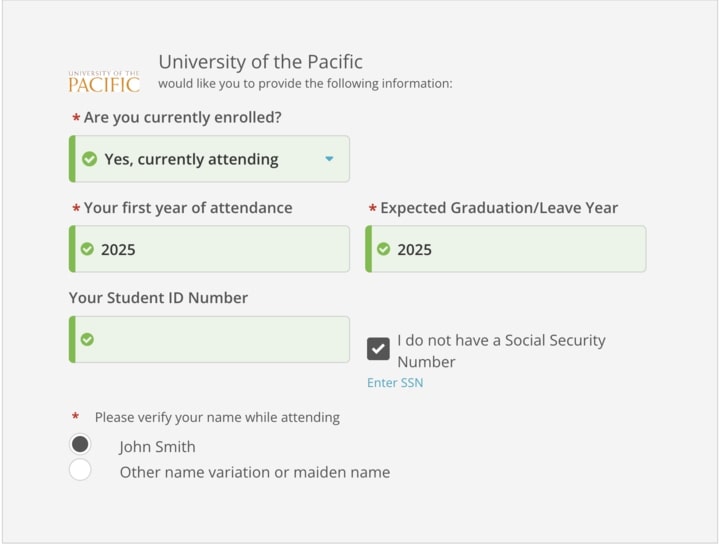Select the John Smith radio button
This screenshot has height=544, width=720.
(80, 444)
